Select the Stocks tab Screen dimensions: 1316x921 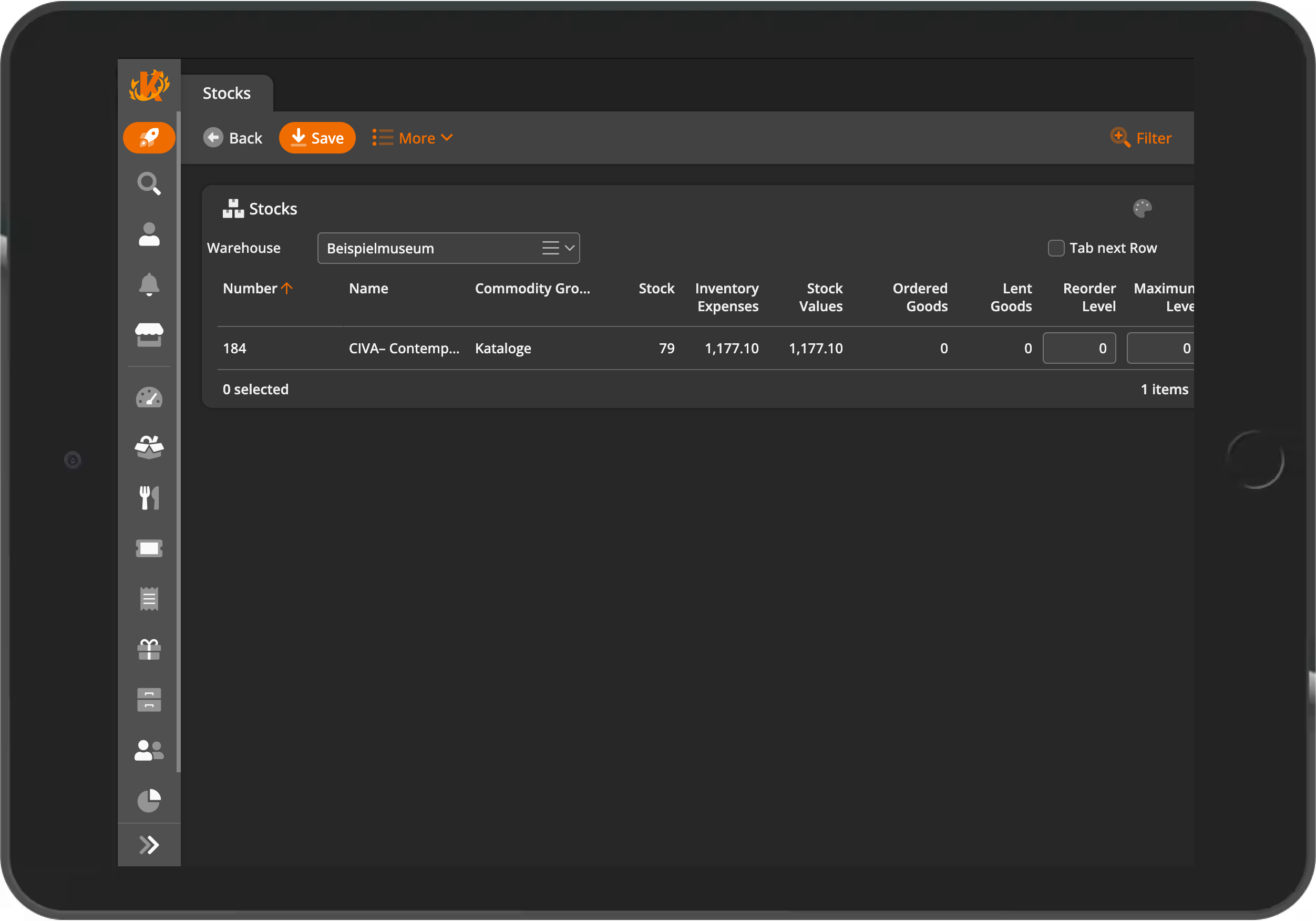(x=227, y=93)
